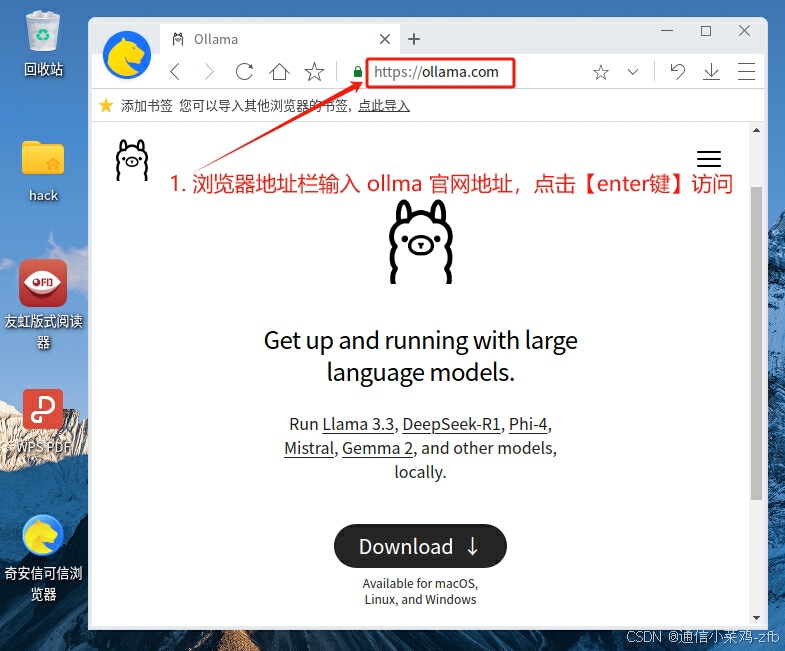Screen dimensions: 785x651
Task: Expand the dropdown chevron next to bookmark star
Action: pos(633,72)
